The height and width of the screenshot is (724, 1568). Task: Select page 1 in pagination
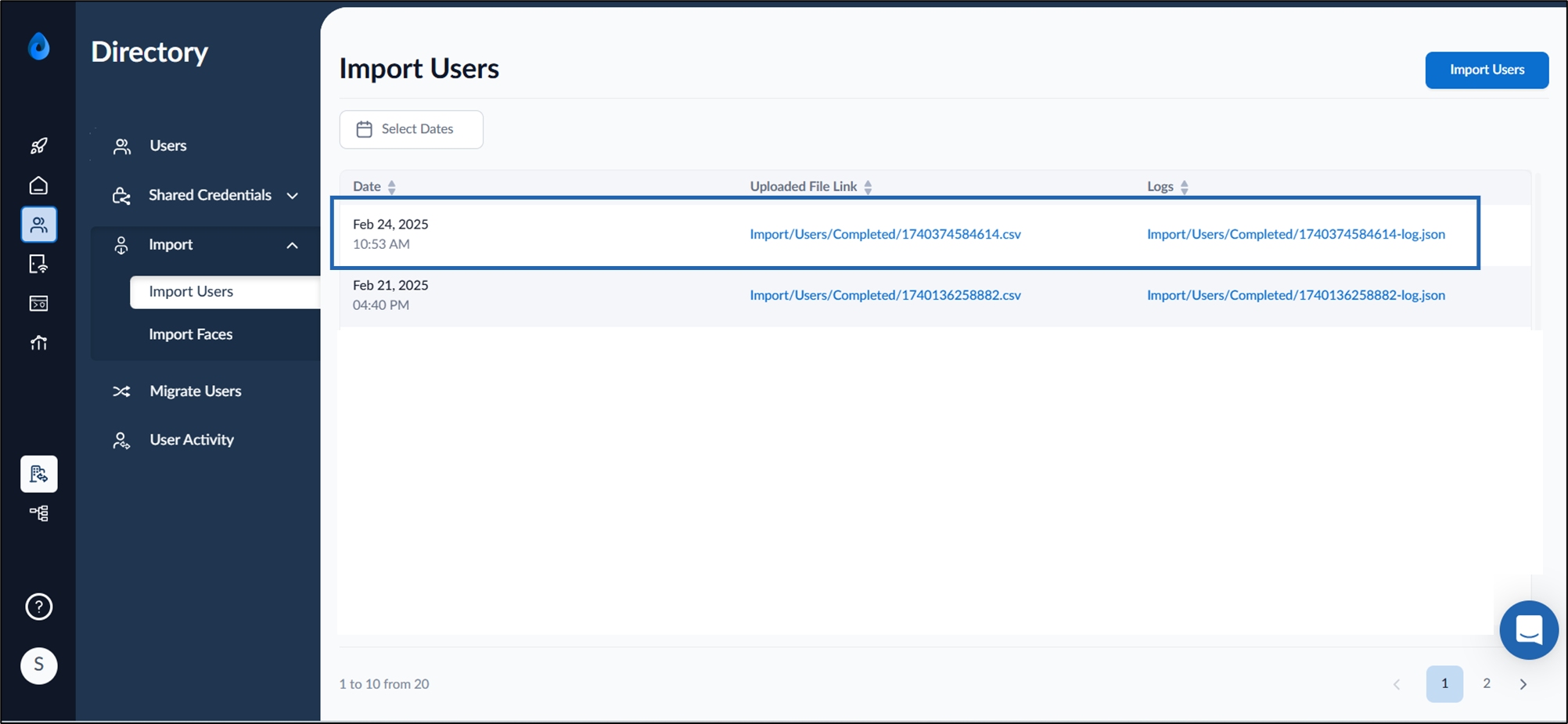coord(1444,683)
